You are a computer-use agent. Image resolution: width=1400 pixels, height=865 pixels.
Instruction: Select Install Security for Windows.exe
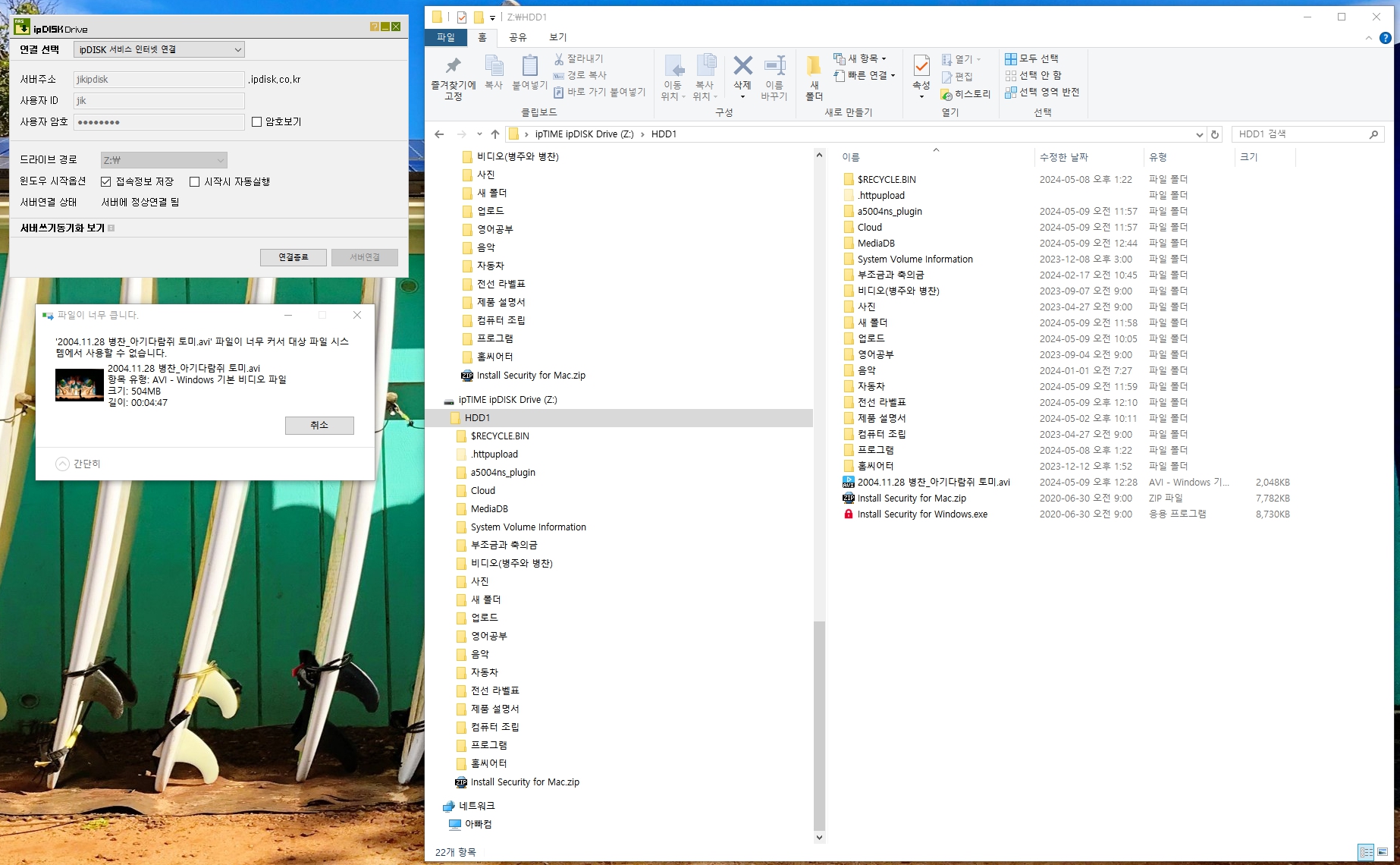(x=922, y=514)
